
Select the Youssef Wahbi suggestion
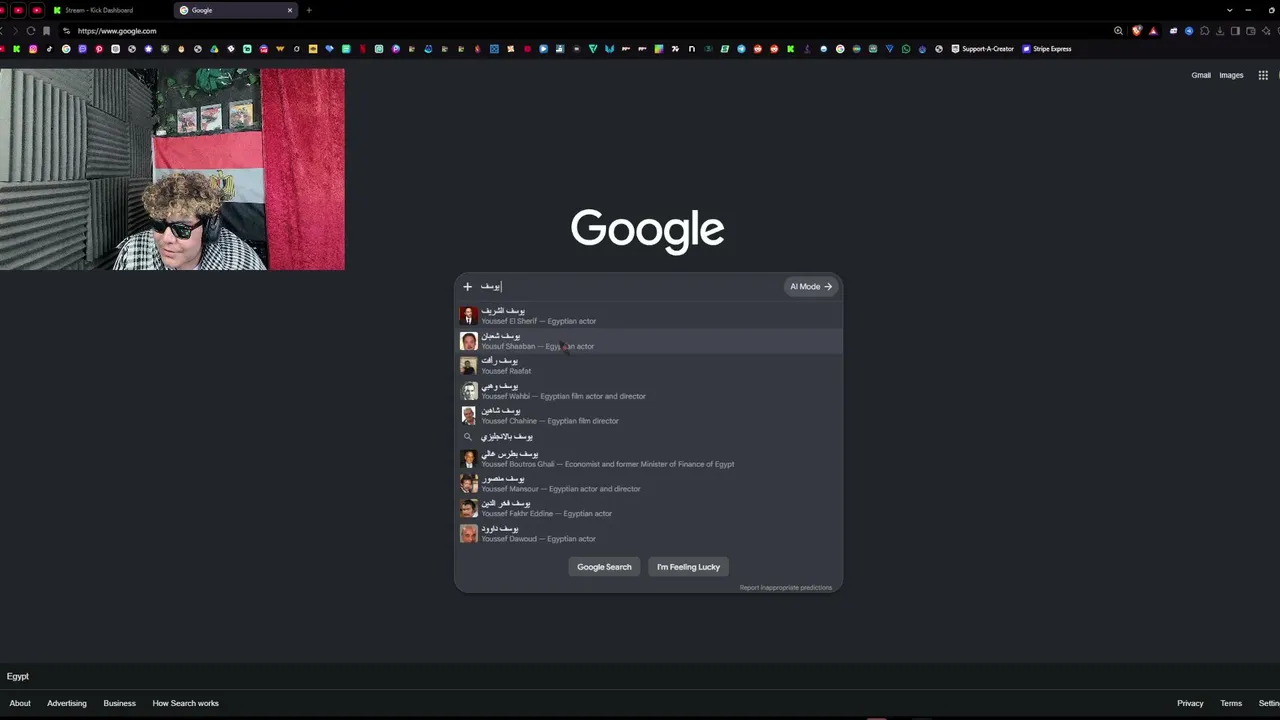(648, 391)
